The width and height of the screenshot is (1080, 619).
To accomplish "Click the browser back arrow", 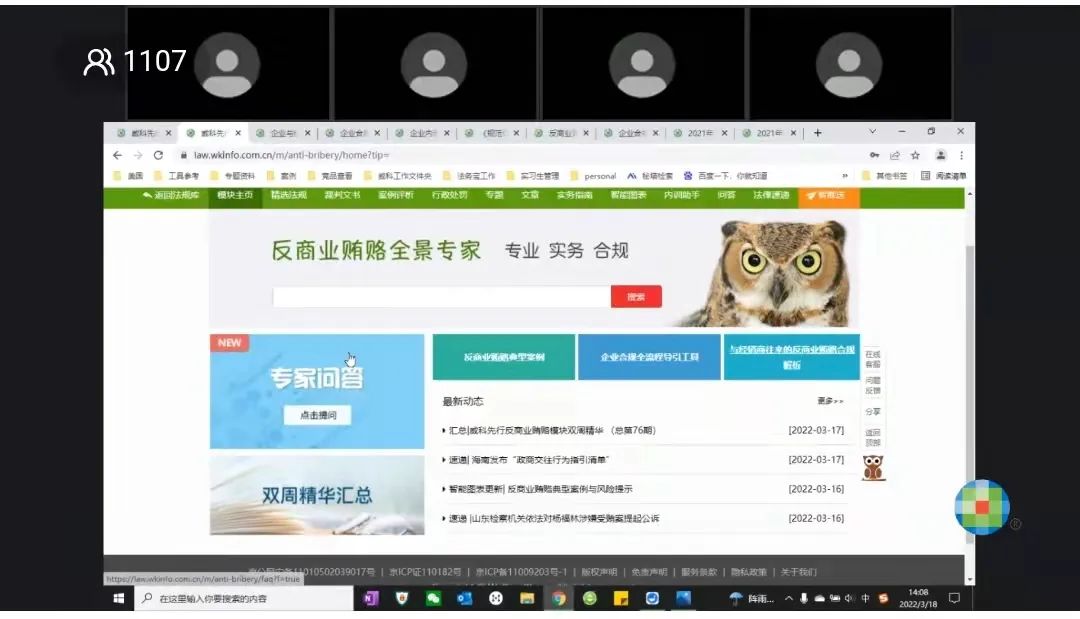I will (117, 155).
